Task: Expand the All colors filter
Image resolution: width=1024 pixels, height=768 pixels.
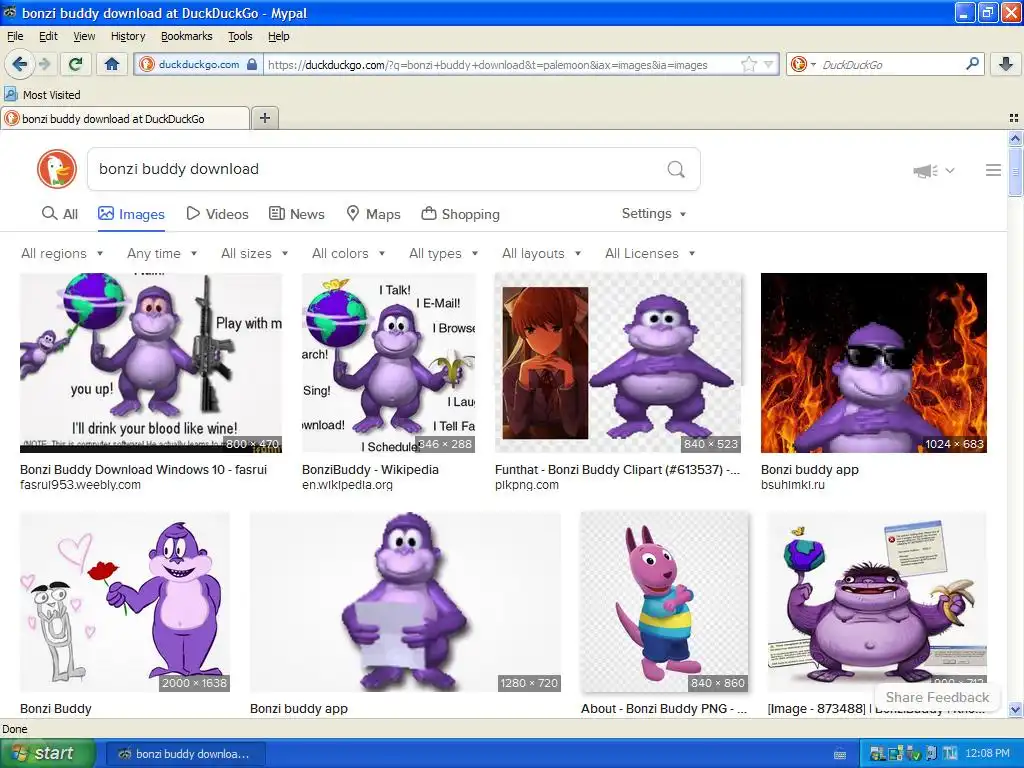Action: [x=349, y=253]
